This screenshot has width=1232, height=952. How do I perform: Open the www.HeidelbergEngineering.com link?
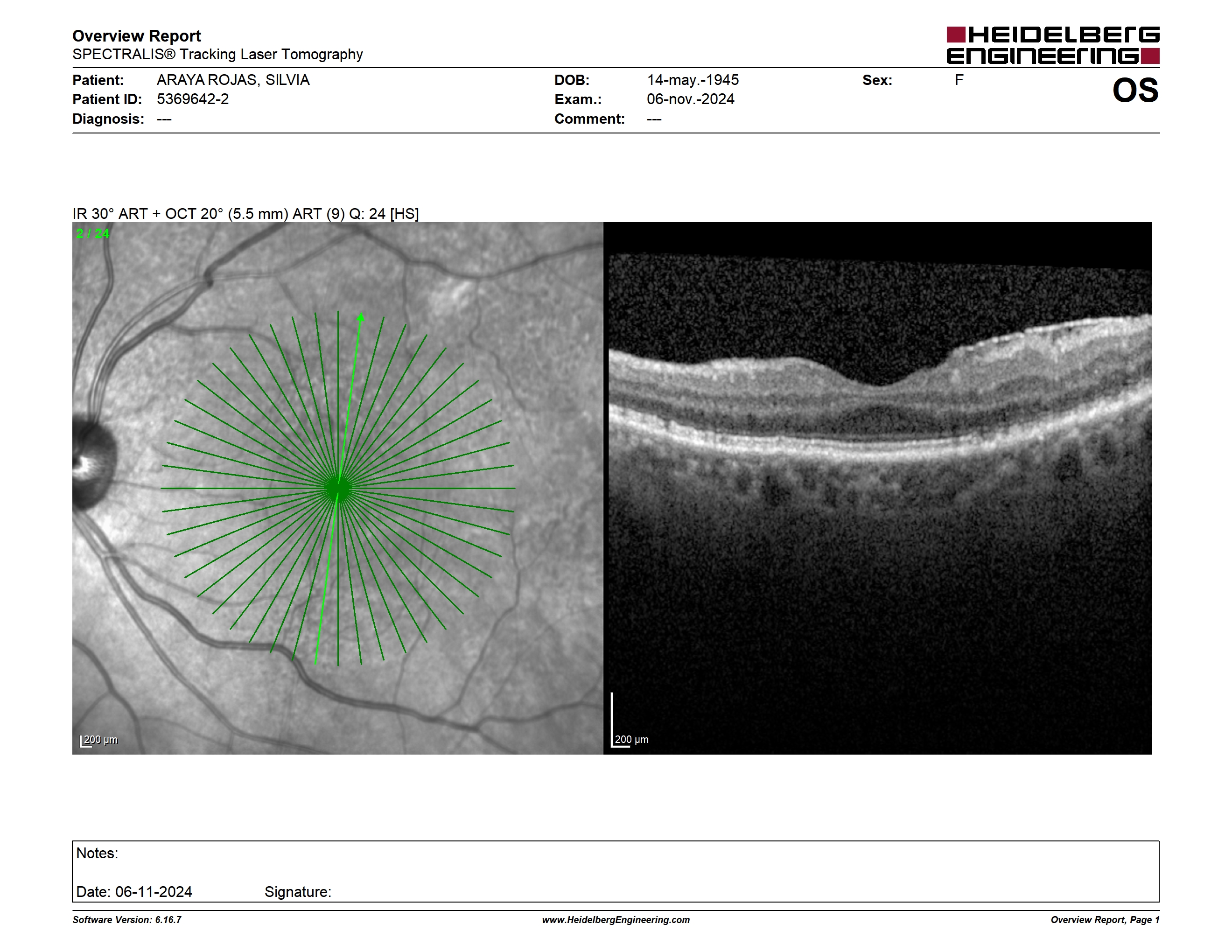(x=616, y=920)
